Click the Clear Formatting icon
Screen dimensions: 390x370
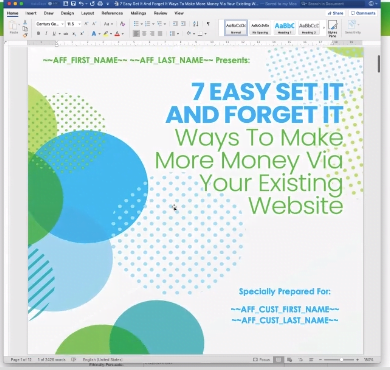pyautogui.click(x=122, y=24)
